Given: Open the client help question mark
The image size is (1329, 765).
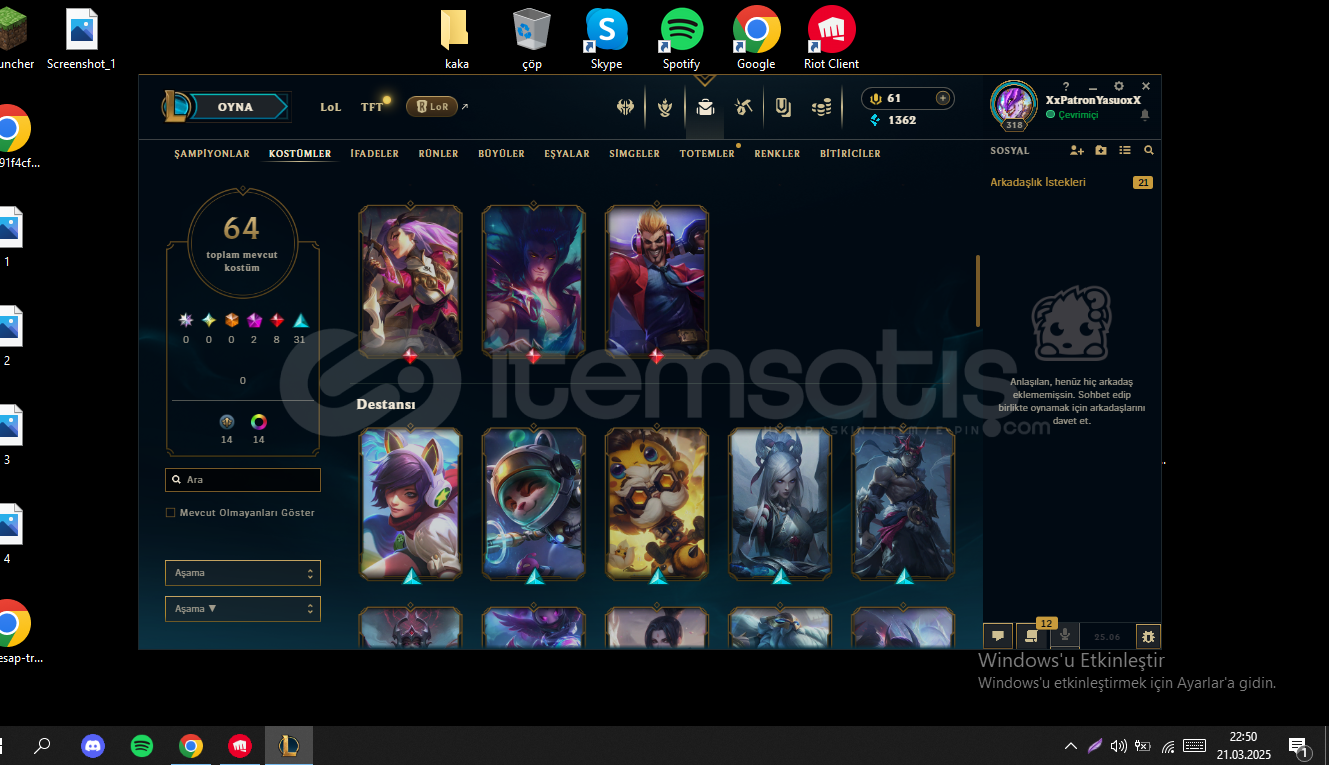Looking at the screenshot, I should (x=1066, y=87).
